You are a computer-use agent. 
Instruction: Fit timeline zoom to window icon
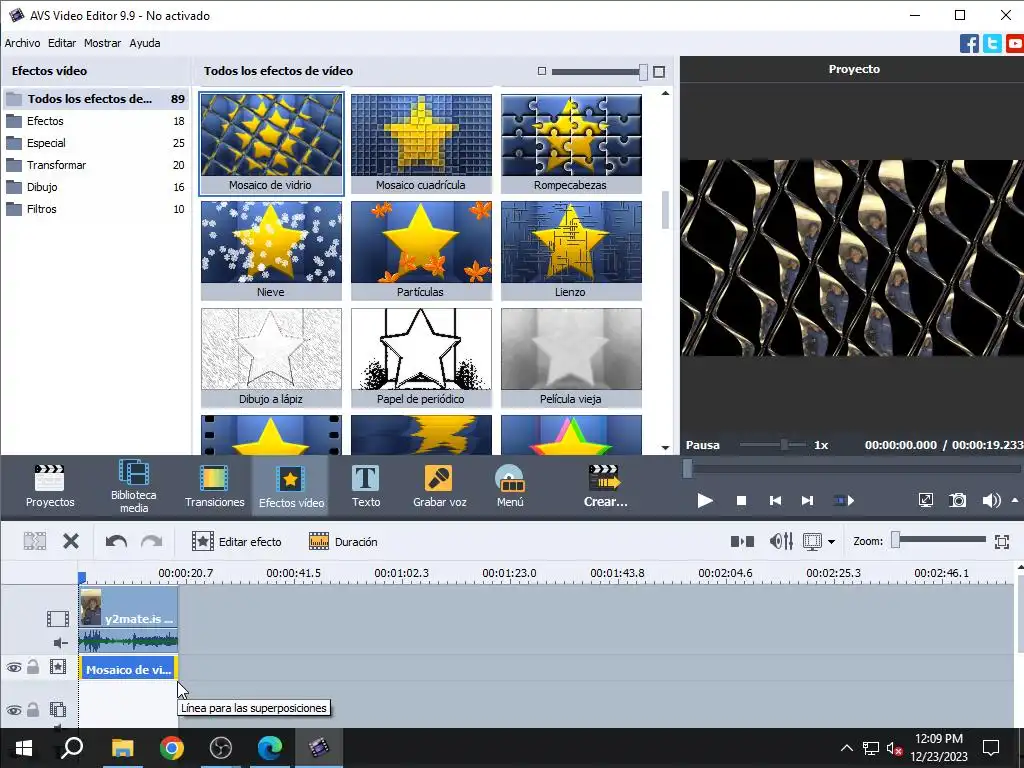tap(1002, 541)
